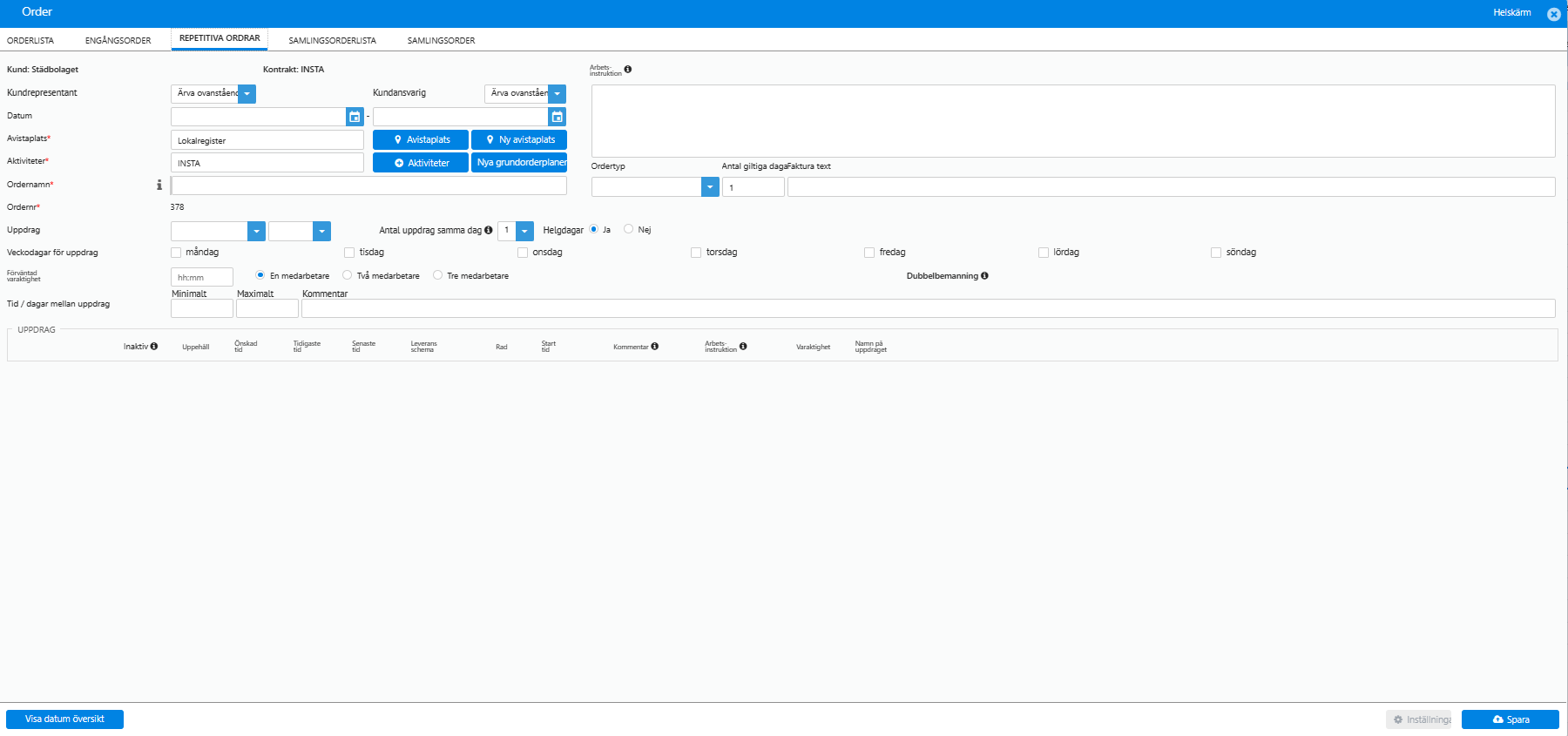Click inside the Arbetsinstruktion text area
The width and height of the screenshot is (1568, 736).
coord(1073,121)
